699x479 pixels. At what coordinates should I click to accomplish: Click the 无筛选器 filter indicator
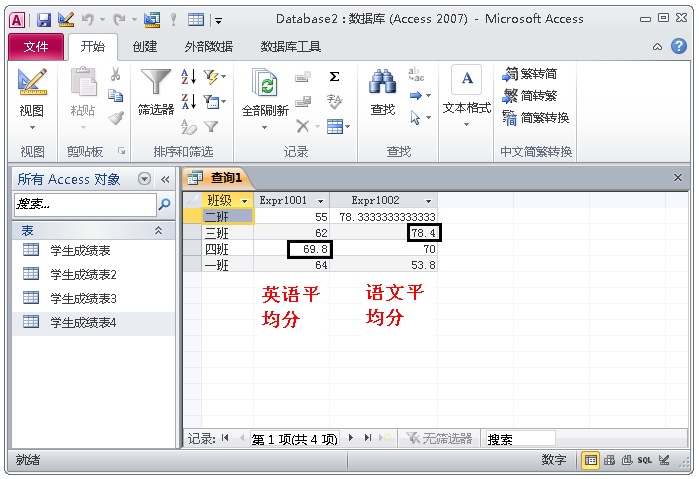point(440,439)
